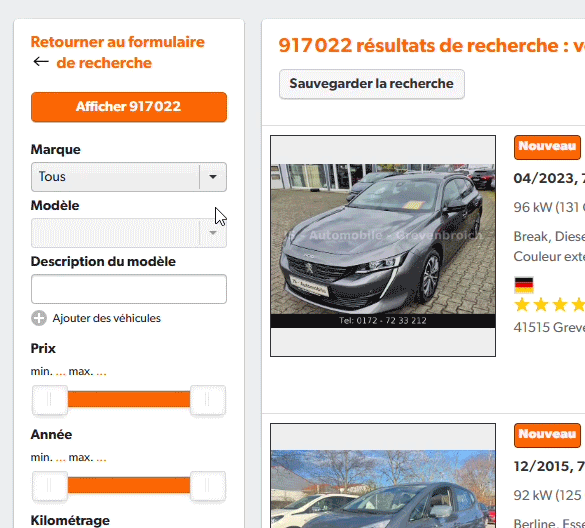The image size is (585, 528).
Task: Click the German flag icon on first listing
Action: (524, 285)
